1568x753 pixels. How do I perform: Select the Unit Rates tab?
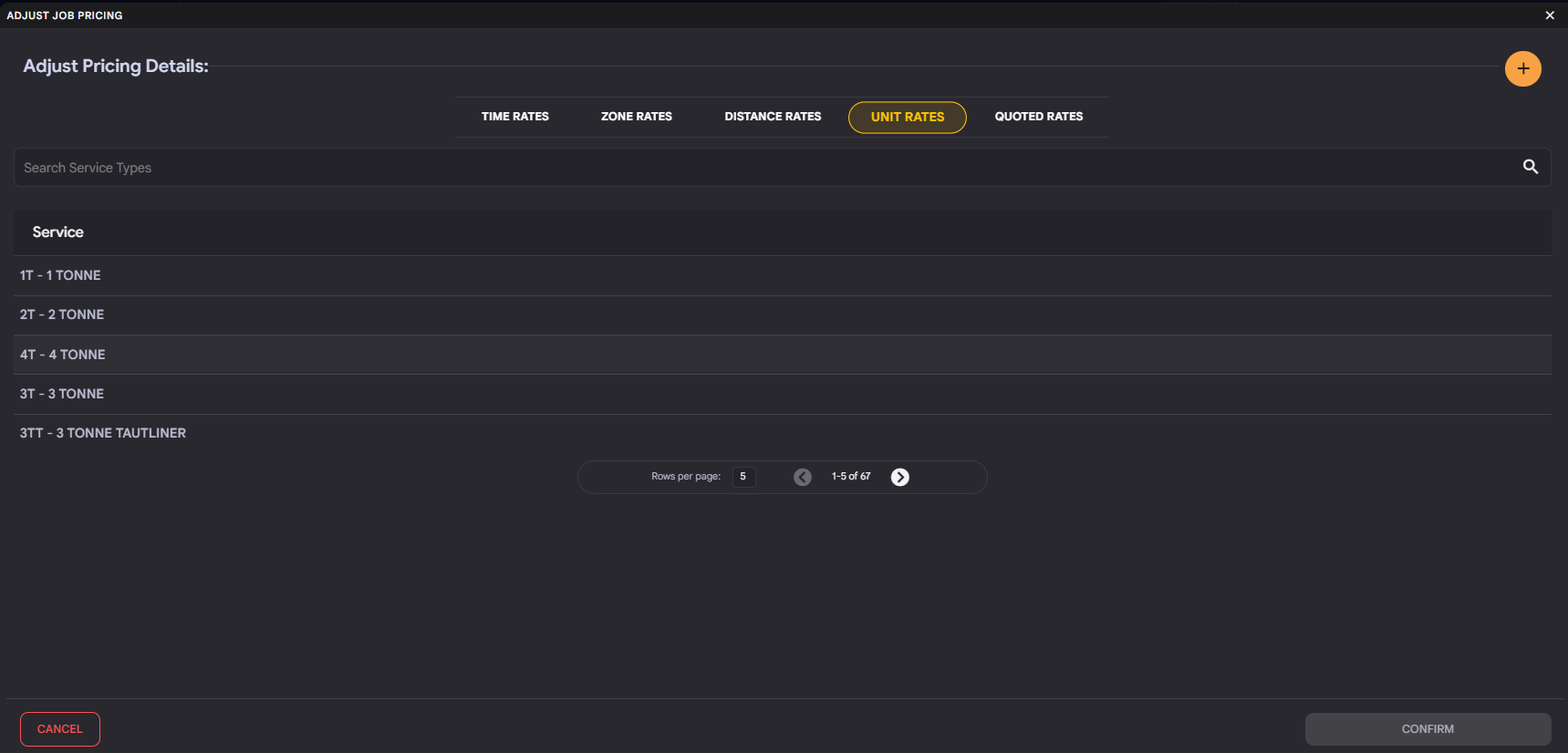pos(908,118)
